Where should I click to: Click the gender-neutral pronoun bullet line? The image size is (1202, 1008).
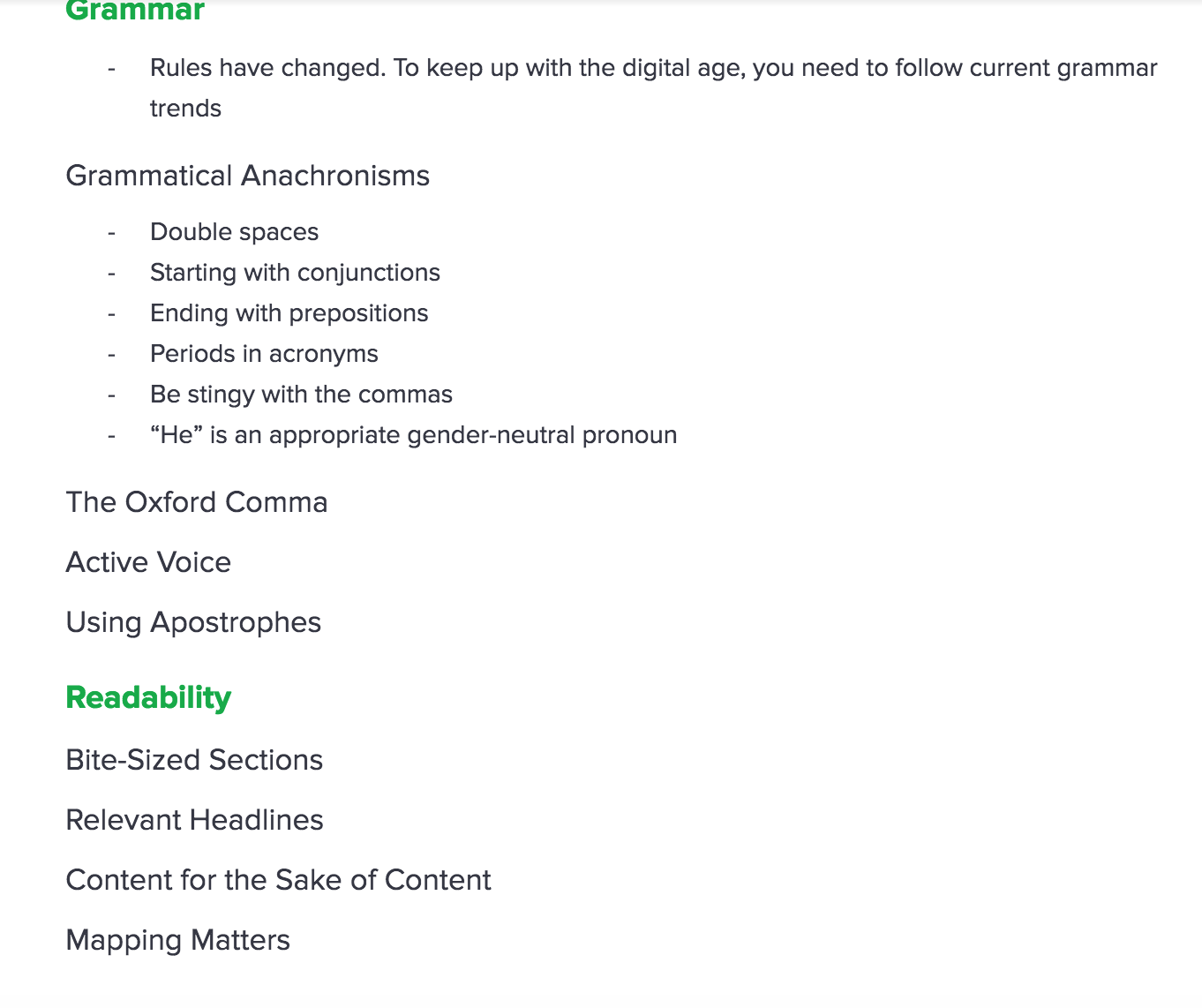(413, 435)
